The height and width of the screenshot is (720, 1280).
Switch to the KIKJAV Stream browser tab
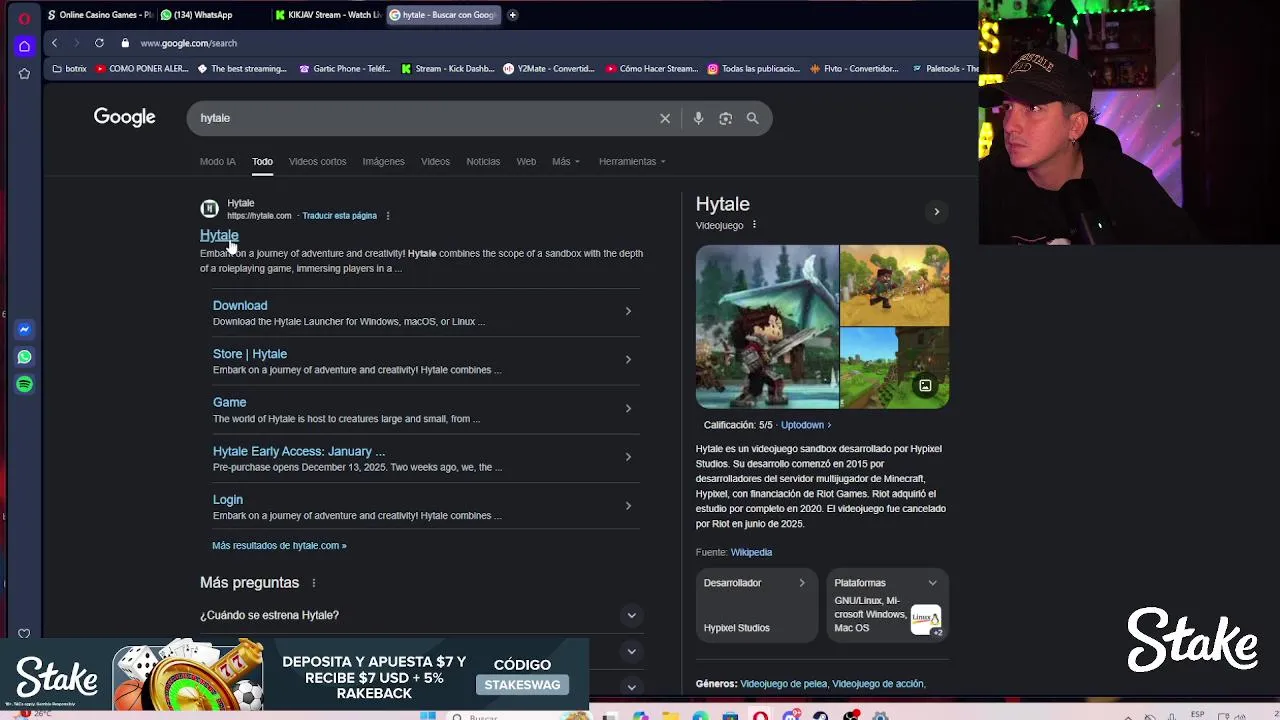[x=327, y=15]
